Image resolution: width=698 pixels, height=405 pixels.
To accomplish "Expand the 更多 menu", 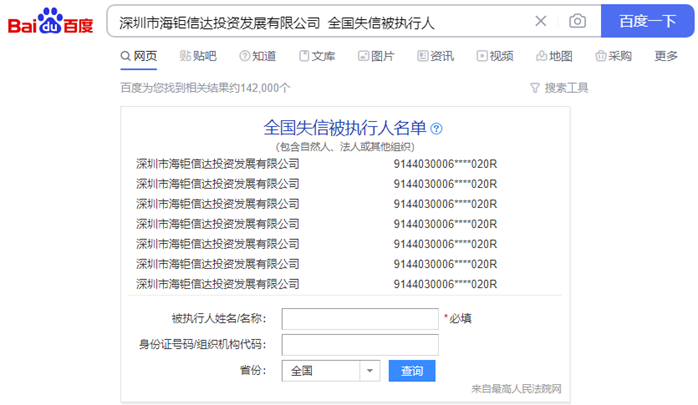I will click(x=666, y=56).
